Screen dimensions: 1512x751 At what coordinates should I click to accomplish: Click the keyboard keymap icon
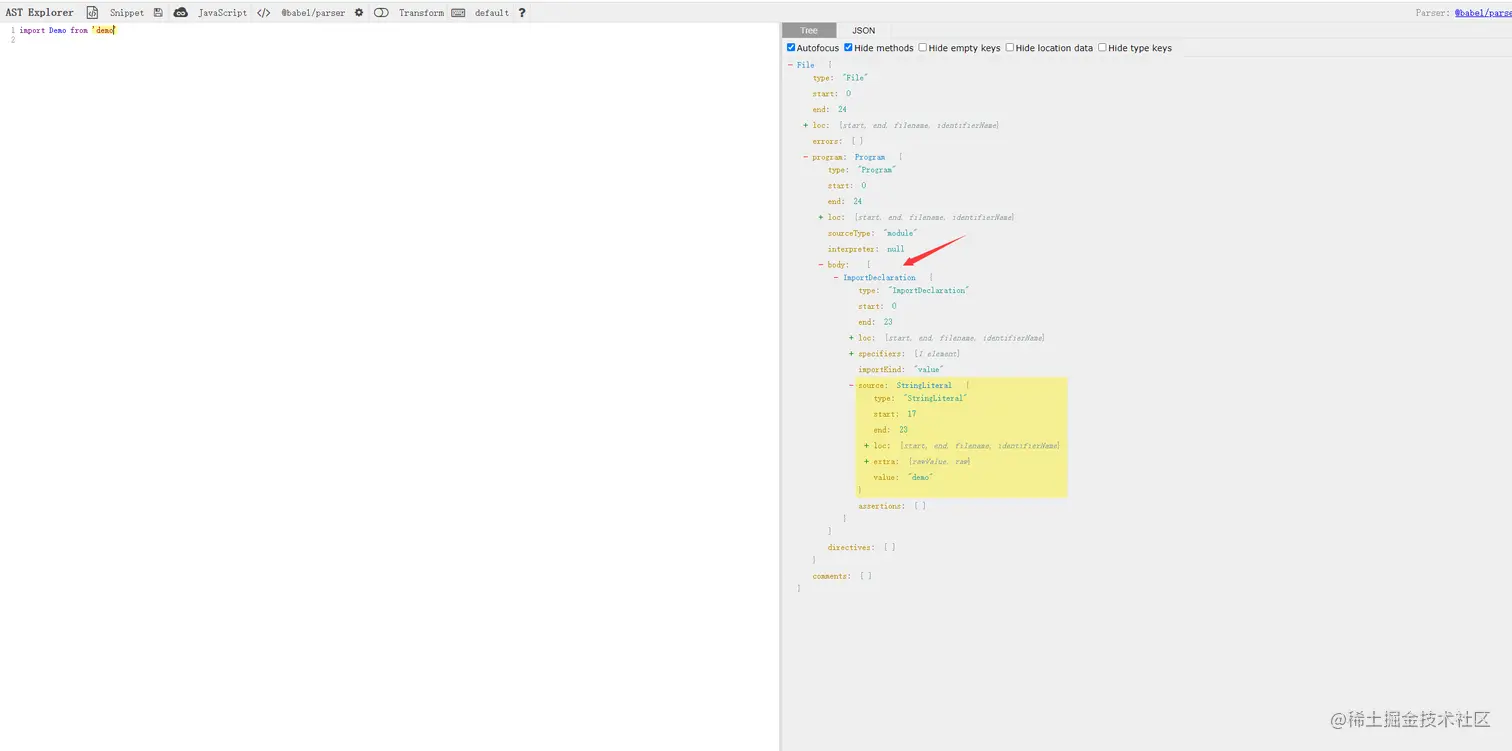[x=458, y=13]
